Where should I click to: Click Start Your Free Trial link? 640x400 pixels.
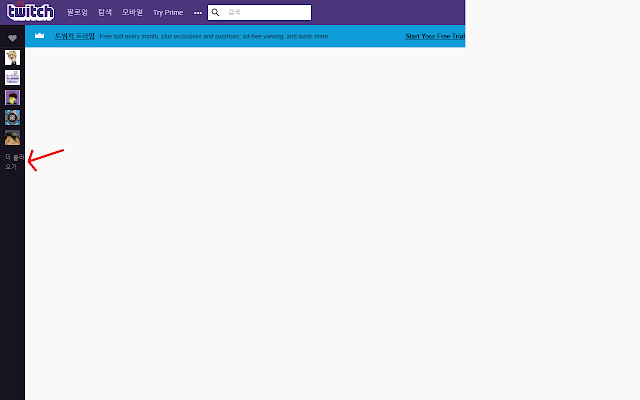tap(435, 36)
